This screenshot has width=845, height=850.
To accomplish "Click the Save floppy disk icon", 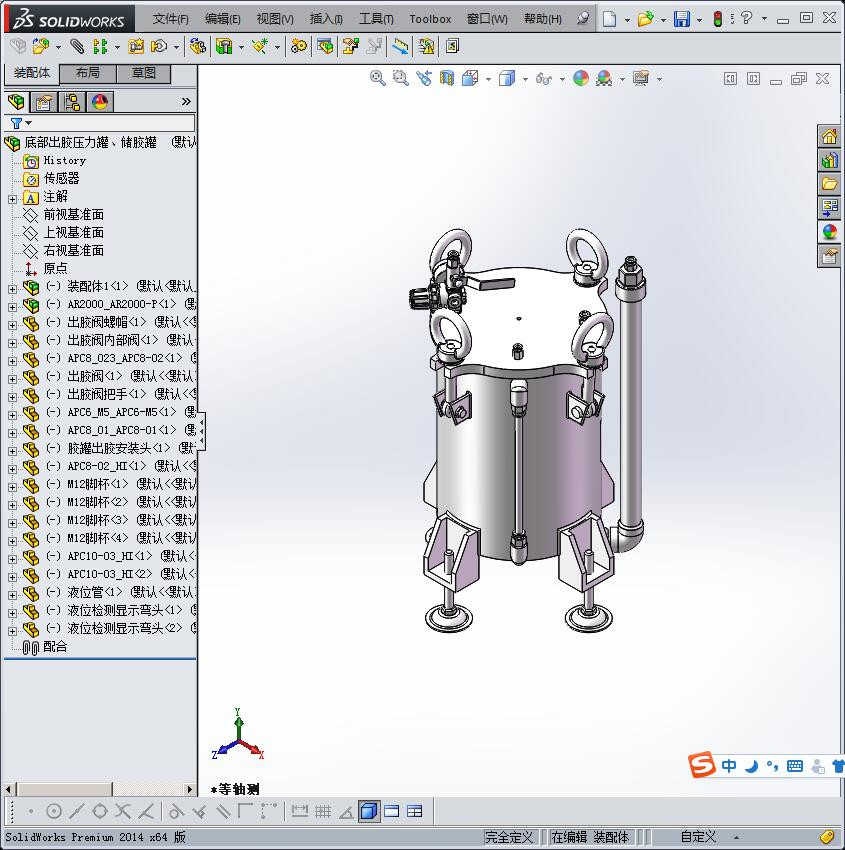I will [x=681, y=19].
